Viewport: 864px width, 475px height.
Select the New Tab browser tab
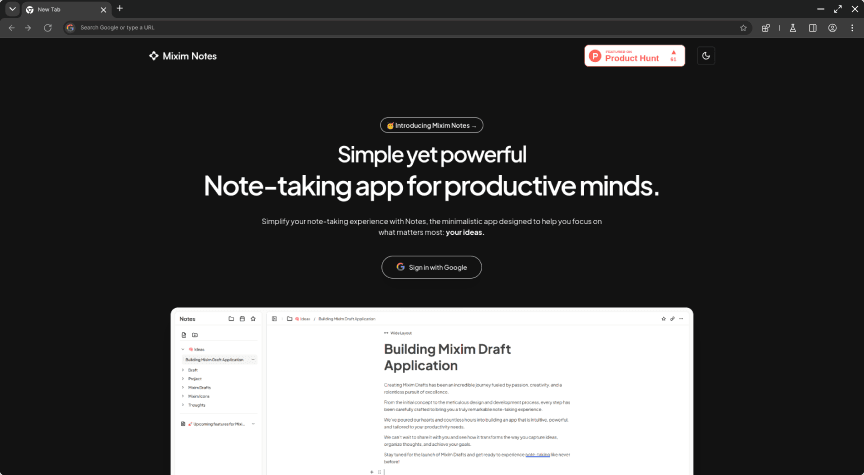point(66,10)
